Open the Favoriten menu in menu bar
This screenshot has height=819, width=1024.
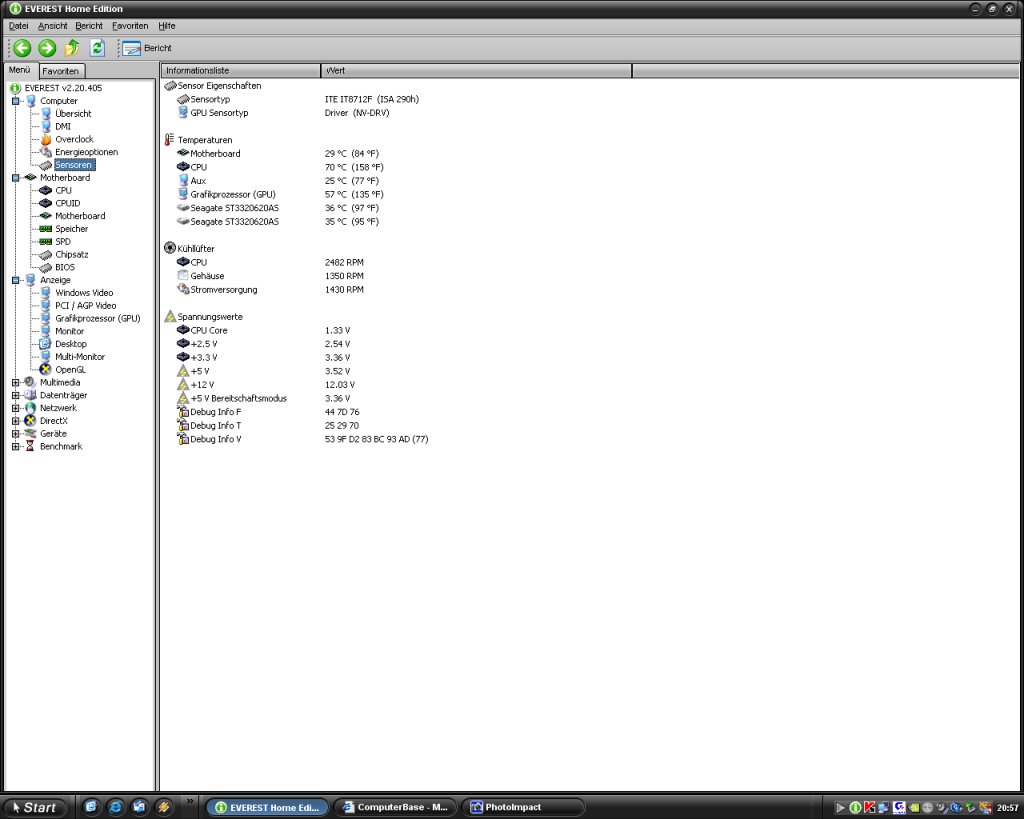[130, 26]
